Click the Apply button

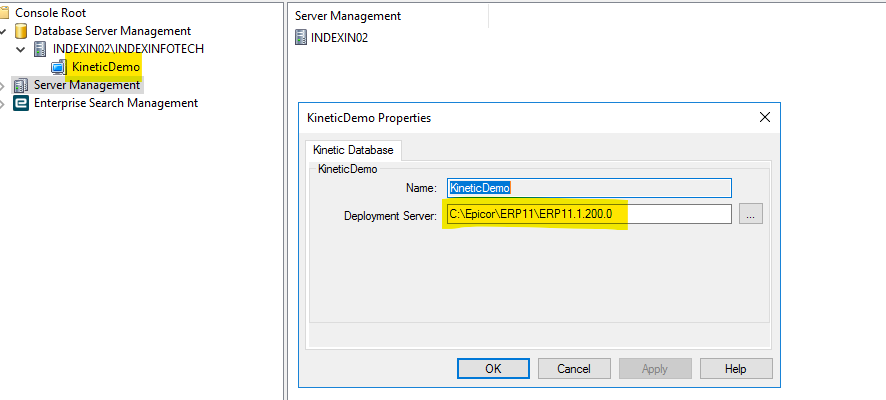(655, 369)
